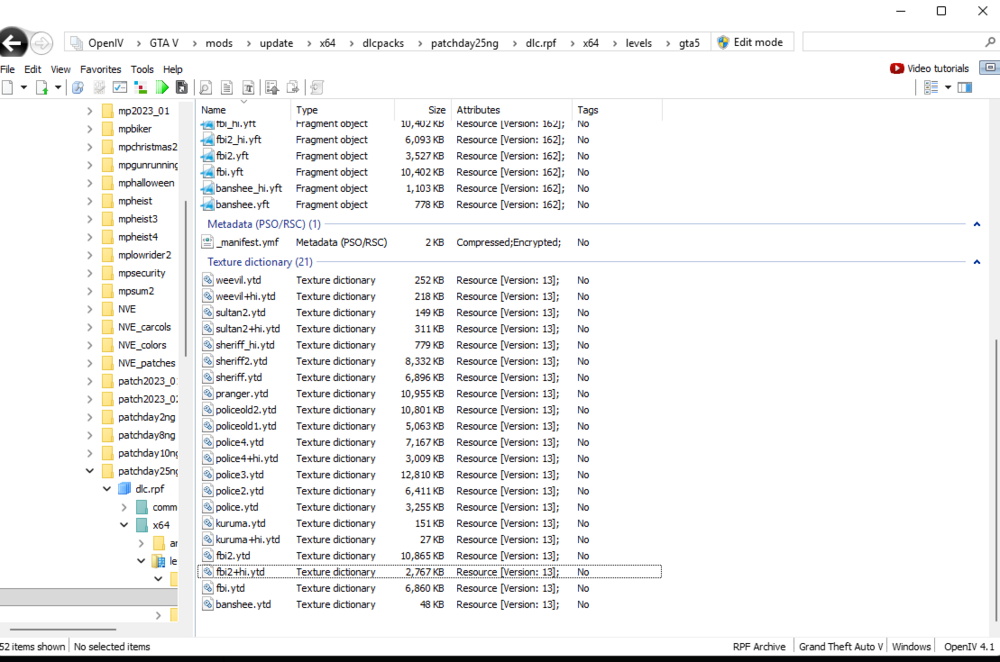Screen dimensions: 1000x662
Task: Open the view mode dropdown arrow
Action: (948, 87)
